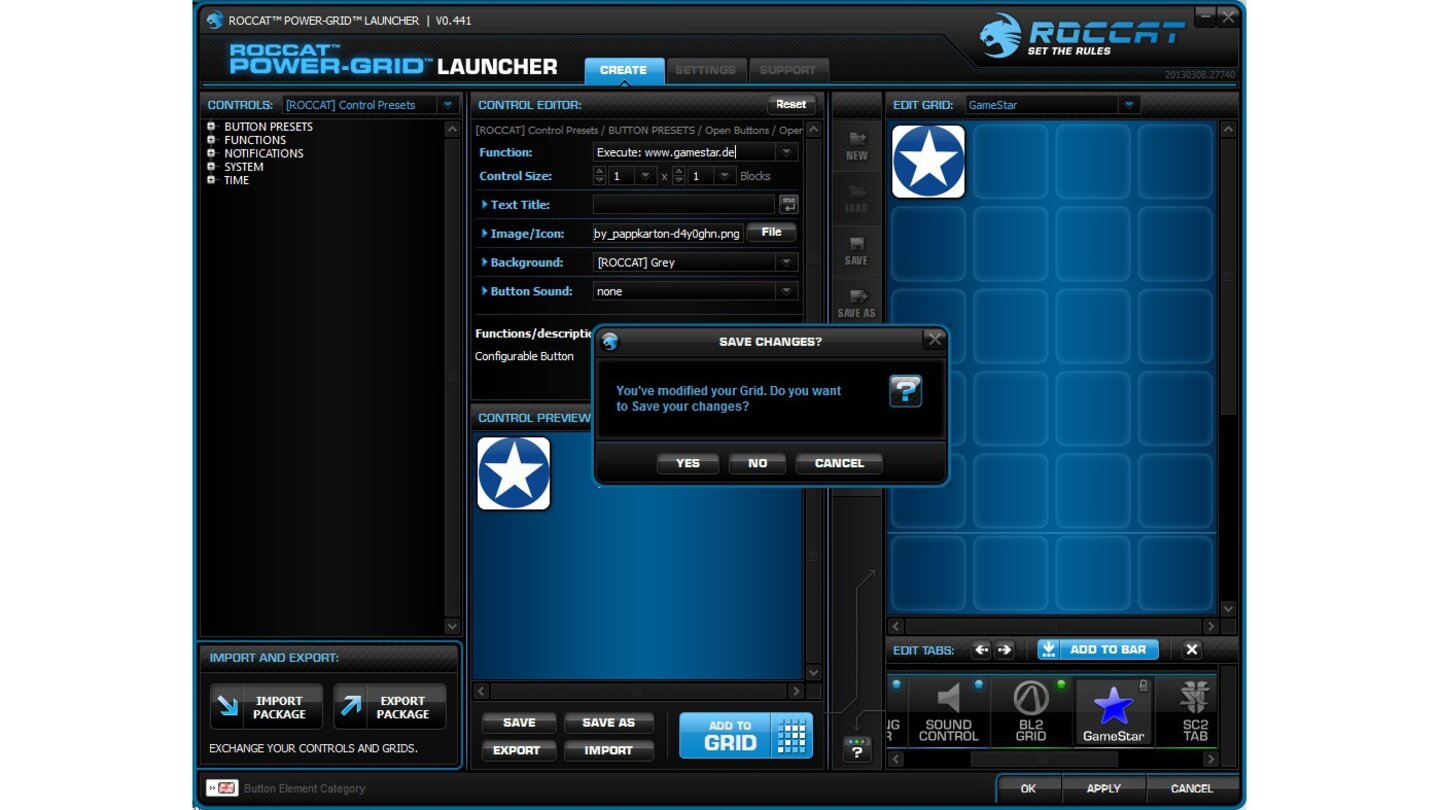The width and height of the screenshot is (1440, 810).
Task: Click NO in the Save Changes dialog
Action: point(757,463)
